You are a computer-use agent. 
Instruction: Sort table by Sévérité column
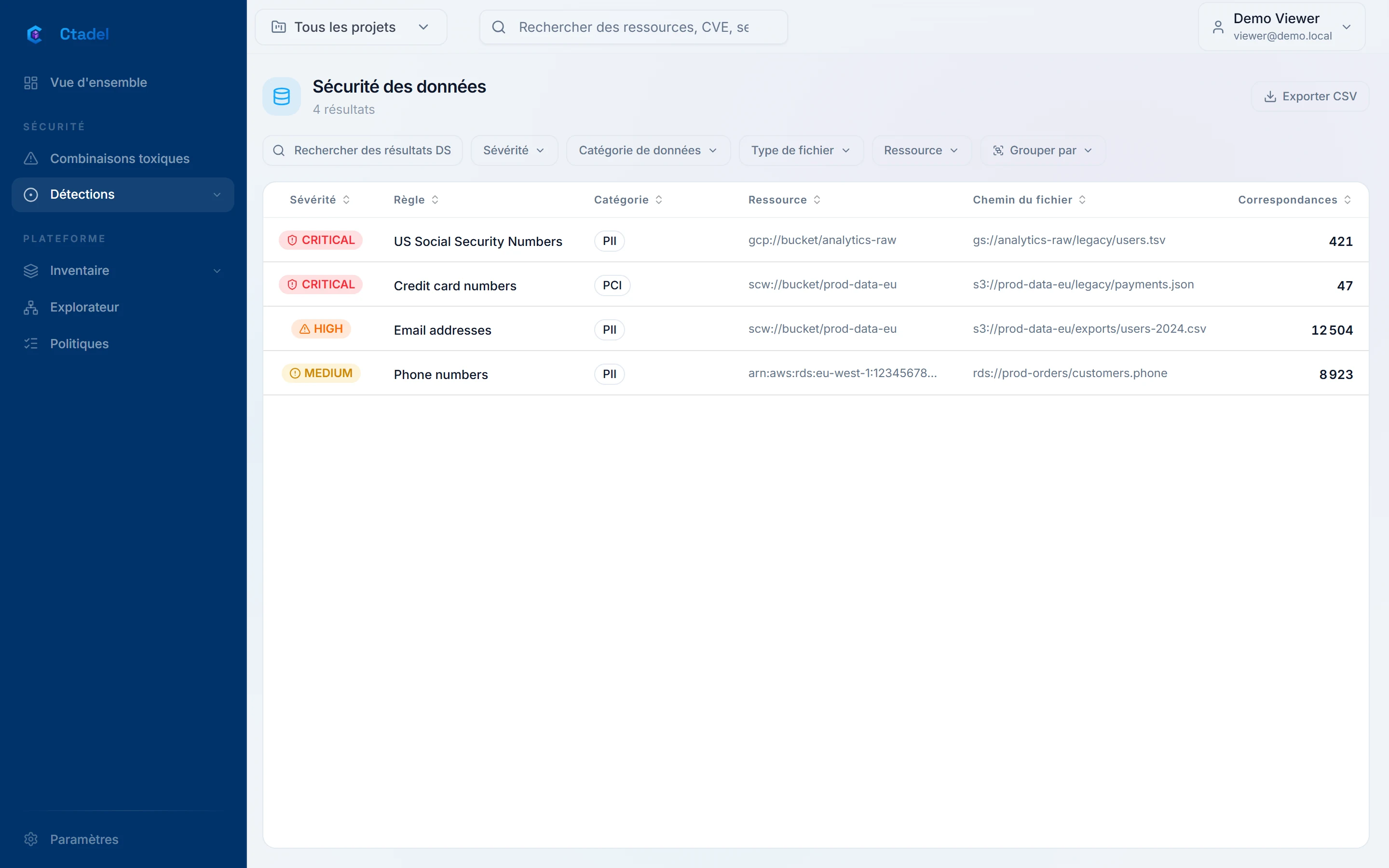[x=320, y=200]
